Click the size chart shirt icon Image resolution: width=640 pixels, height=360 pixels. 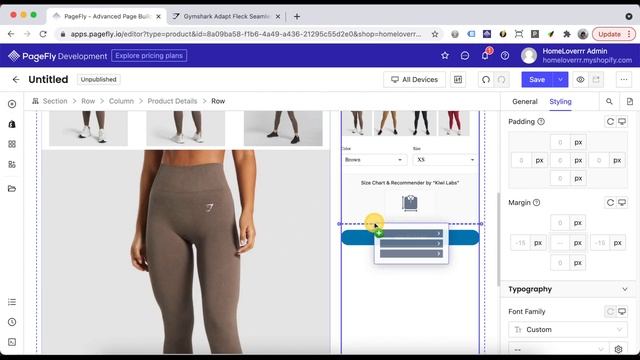pyautogui.click(x=409, y=203)
